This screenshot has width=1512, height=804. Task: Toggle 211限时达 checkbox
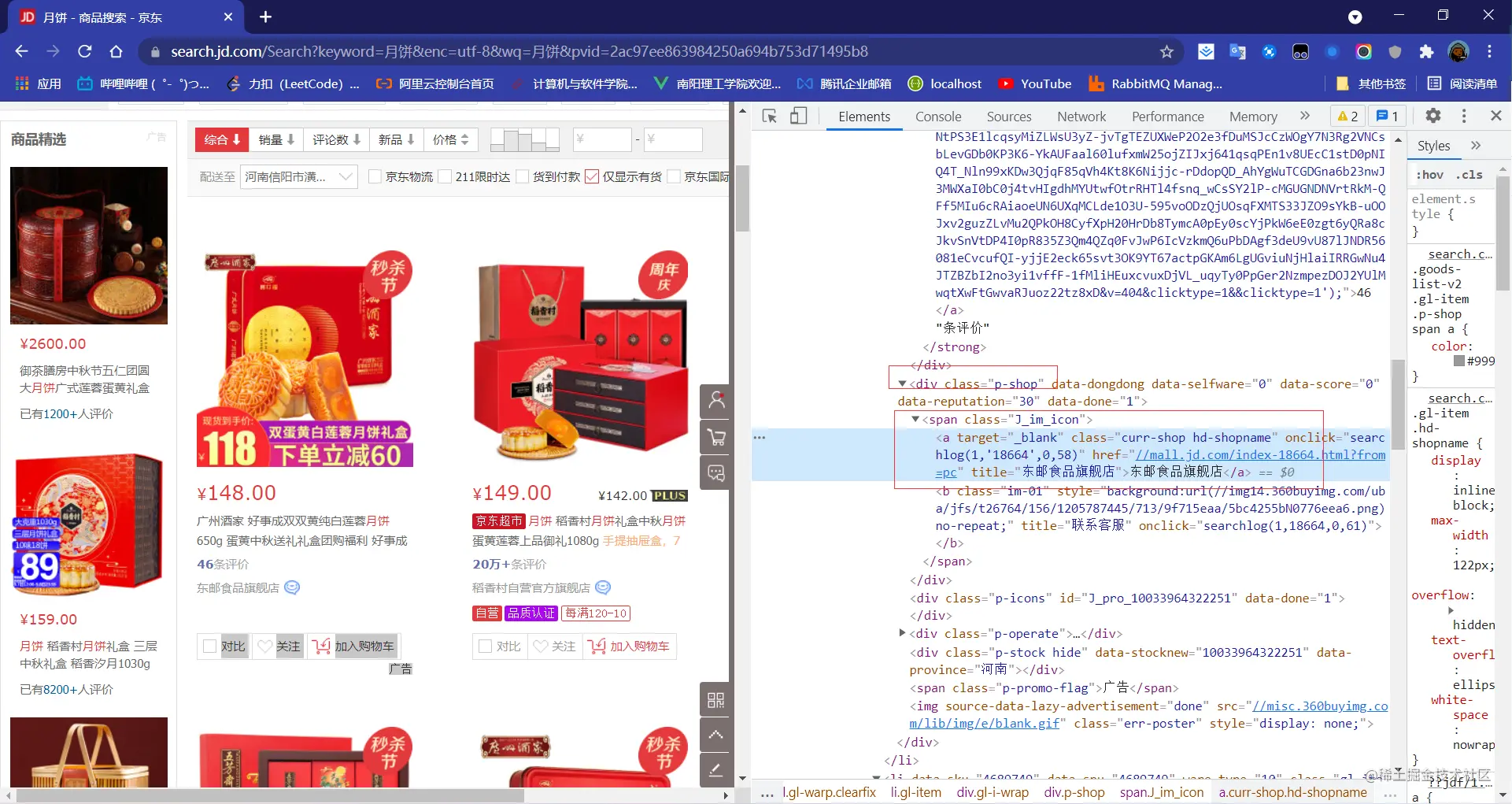click(x=445, y=176)
